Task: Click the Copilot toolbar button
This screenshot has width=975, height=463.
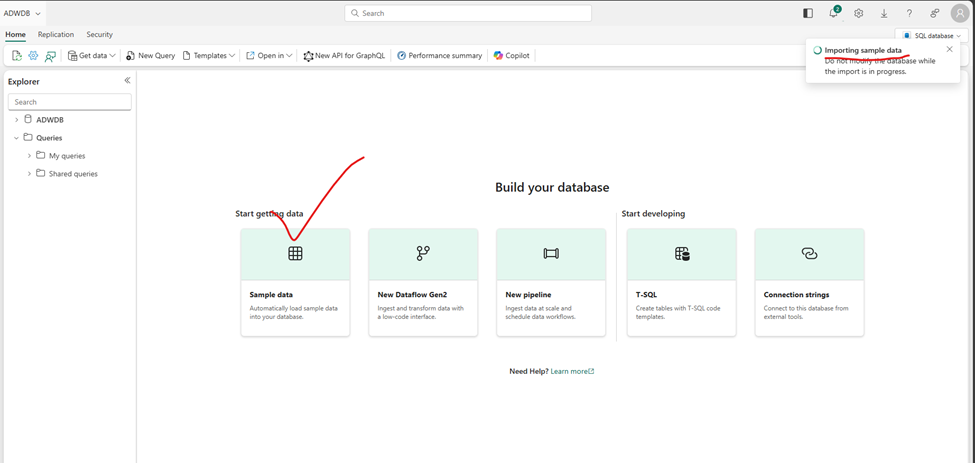Action: [x=511, y=56]
